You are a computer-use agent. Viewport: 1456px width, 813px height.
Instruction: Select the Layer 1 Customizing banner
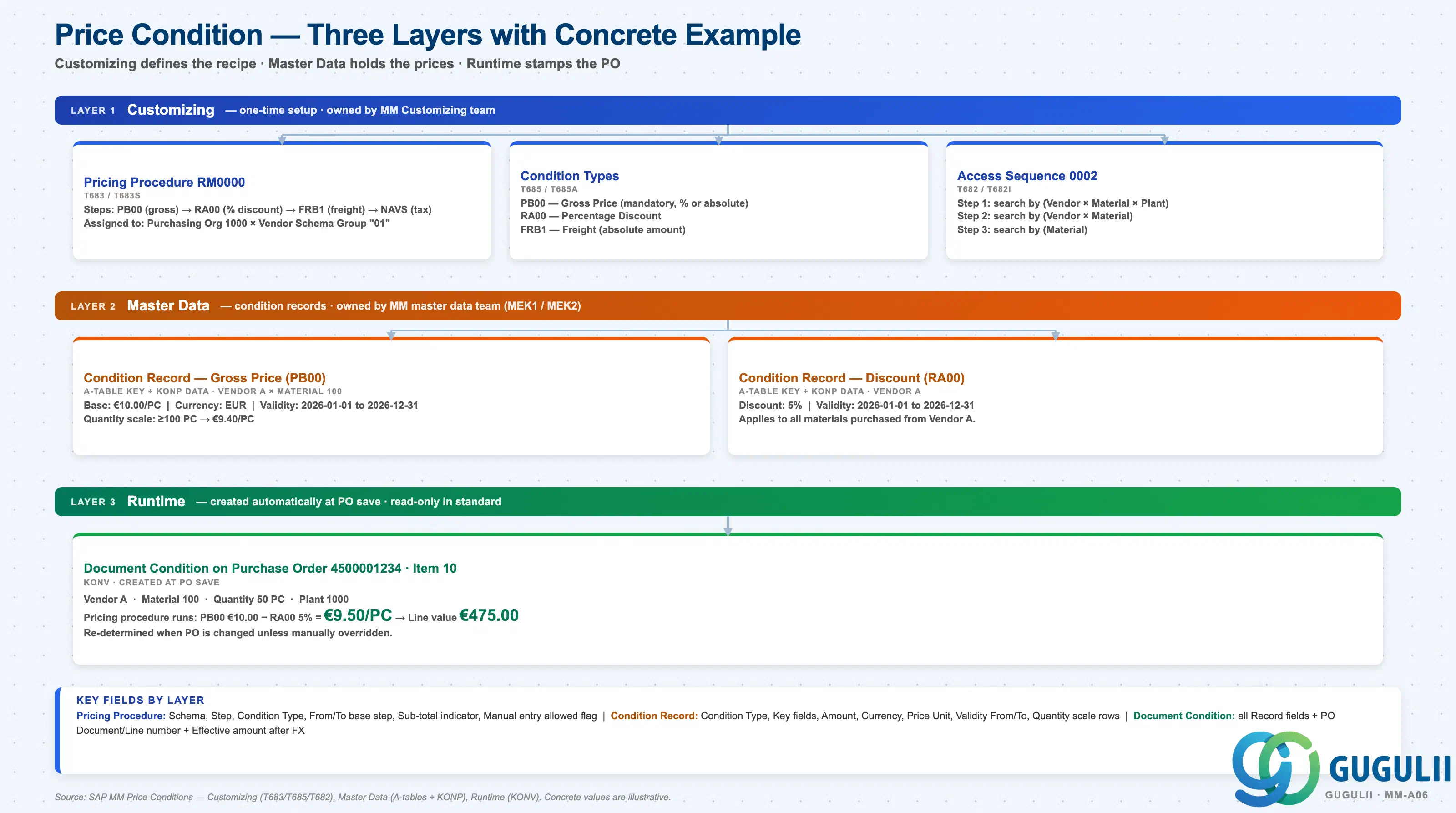(x=728, y=110)
